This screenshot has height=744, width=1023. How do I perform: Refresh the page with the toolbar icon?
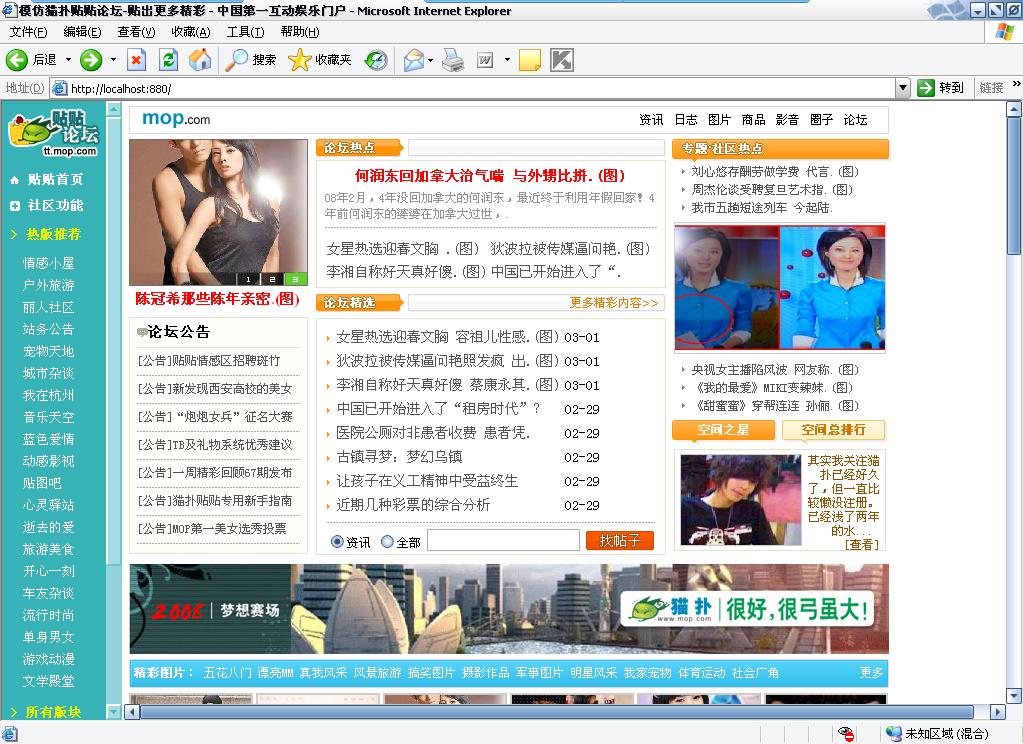169,60
